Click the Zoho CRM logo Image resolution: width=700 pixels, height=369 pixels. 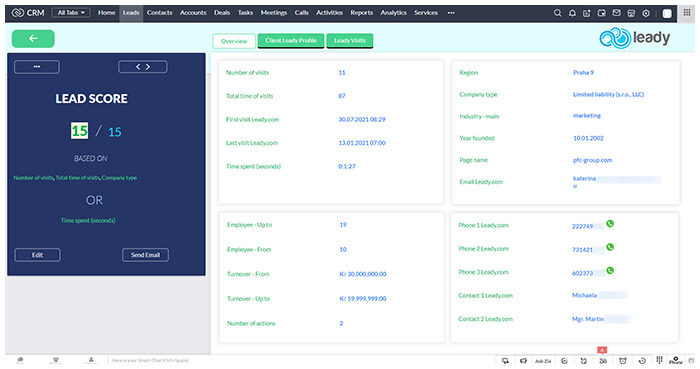[28, 12]
